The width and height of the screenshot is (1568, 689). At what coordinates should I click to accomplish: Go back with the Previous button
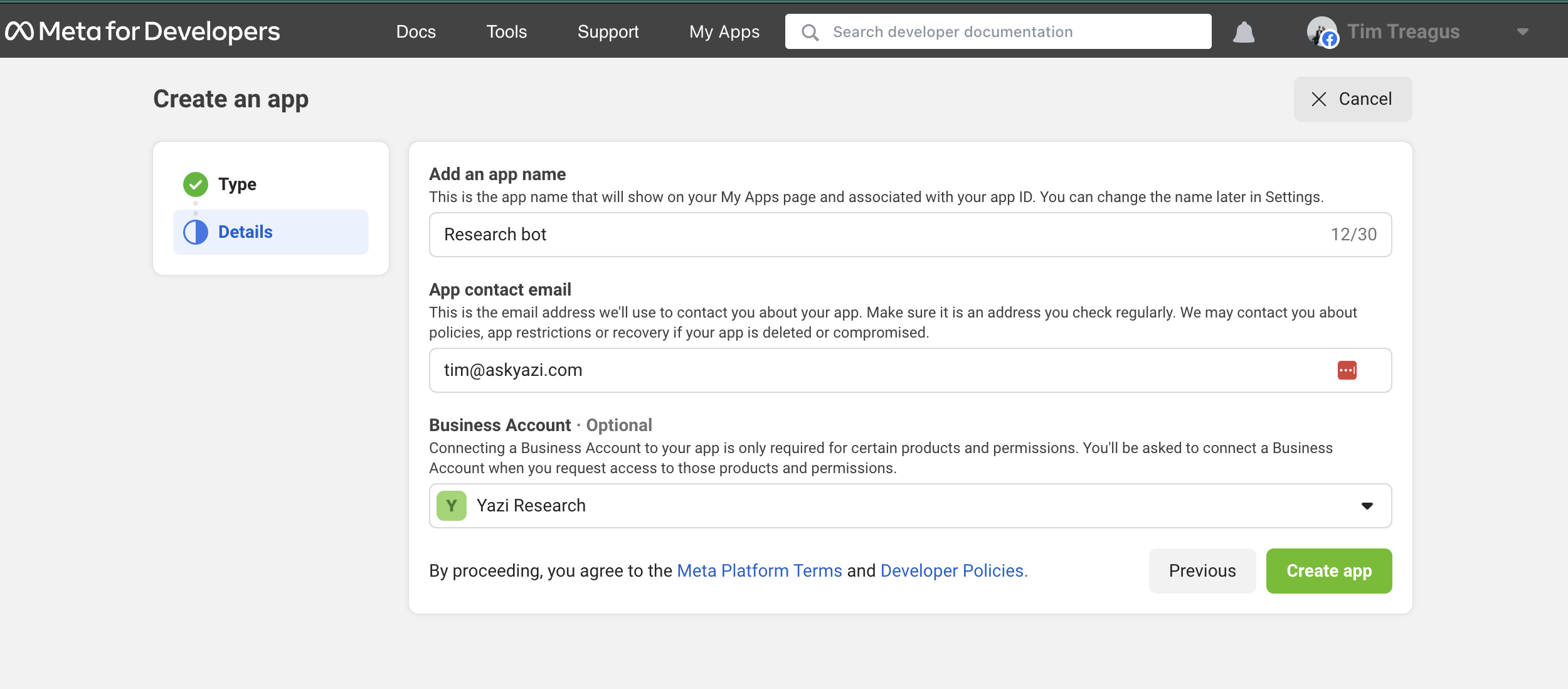1202,571
